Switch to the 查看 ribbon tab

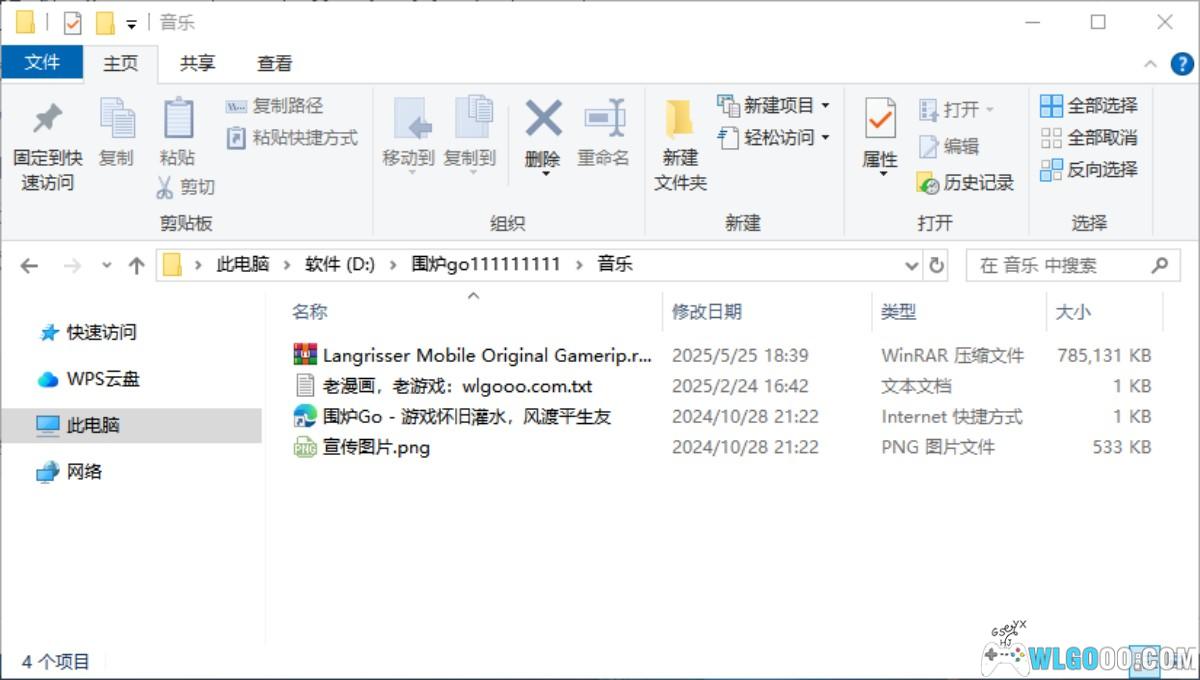[274, 63]
